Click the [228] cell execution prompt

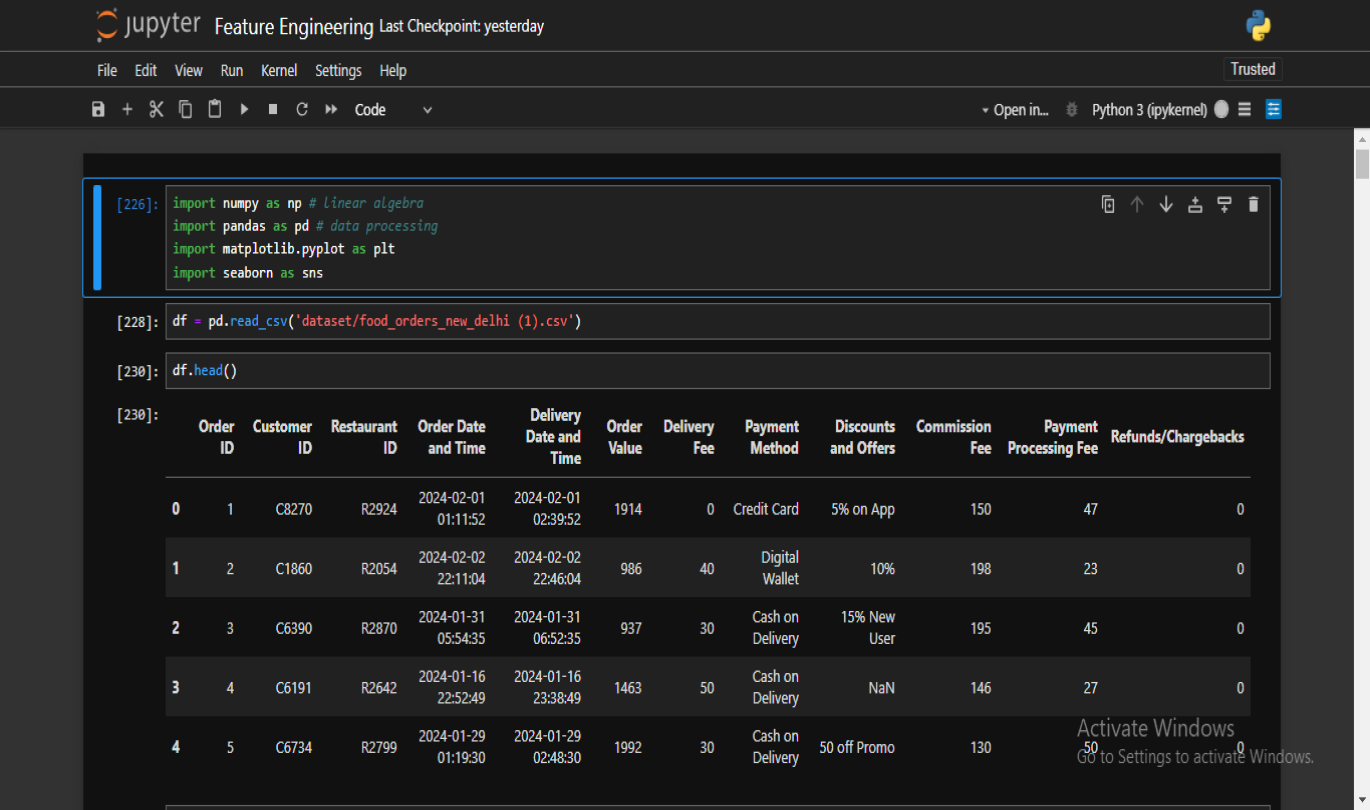pos(137,323)
